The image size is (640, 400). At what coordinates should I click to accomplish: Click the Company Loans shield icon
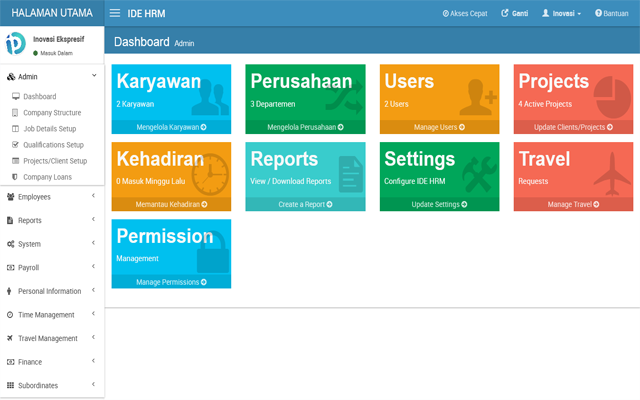point(15,177)
